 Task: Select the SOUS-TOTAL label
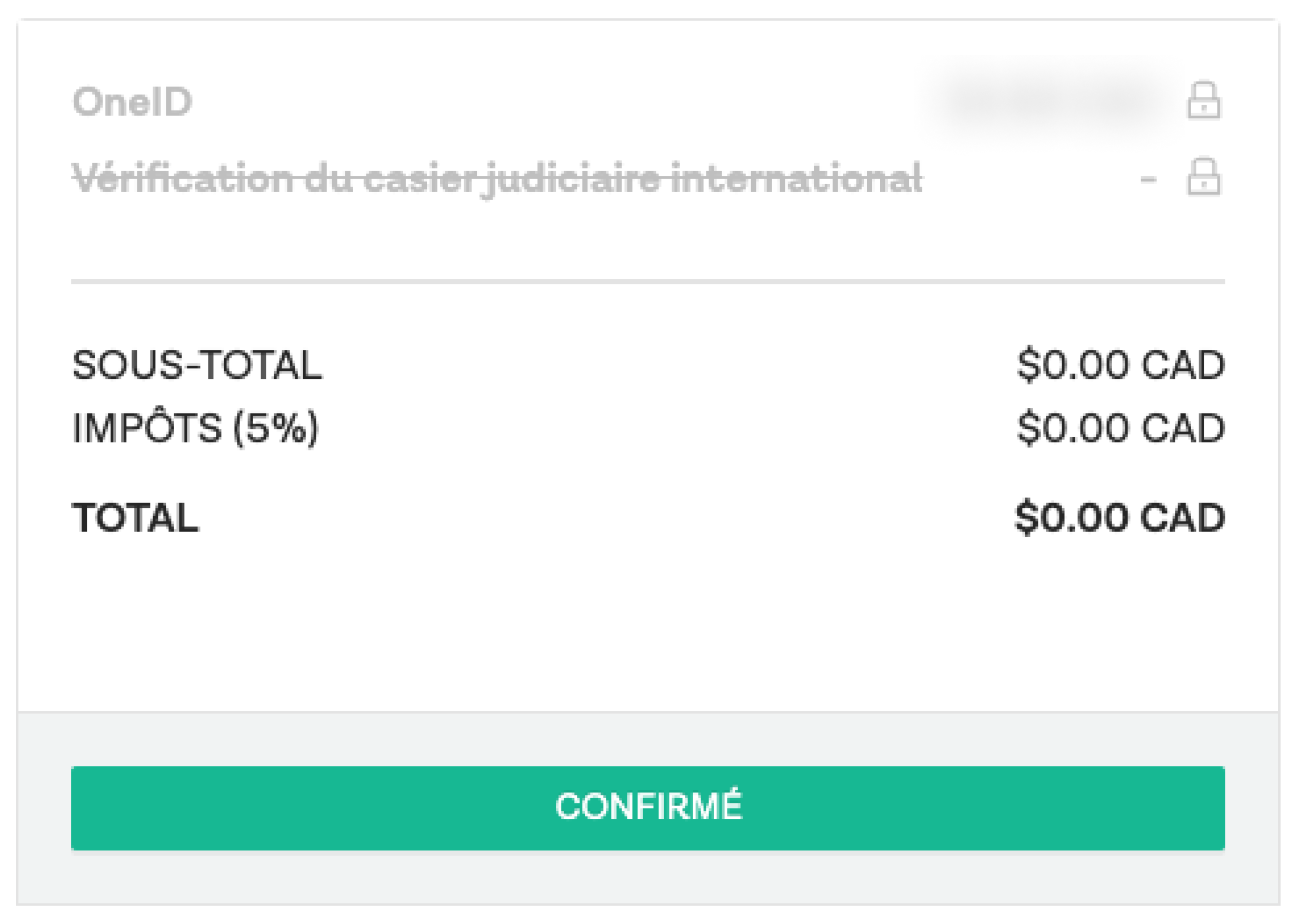pos(197,365)
